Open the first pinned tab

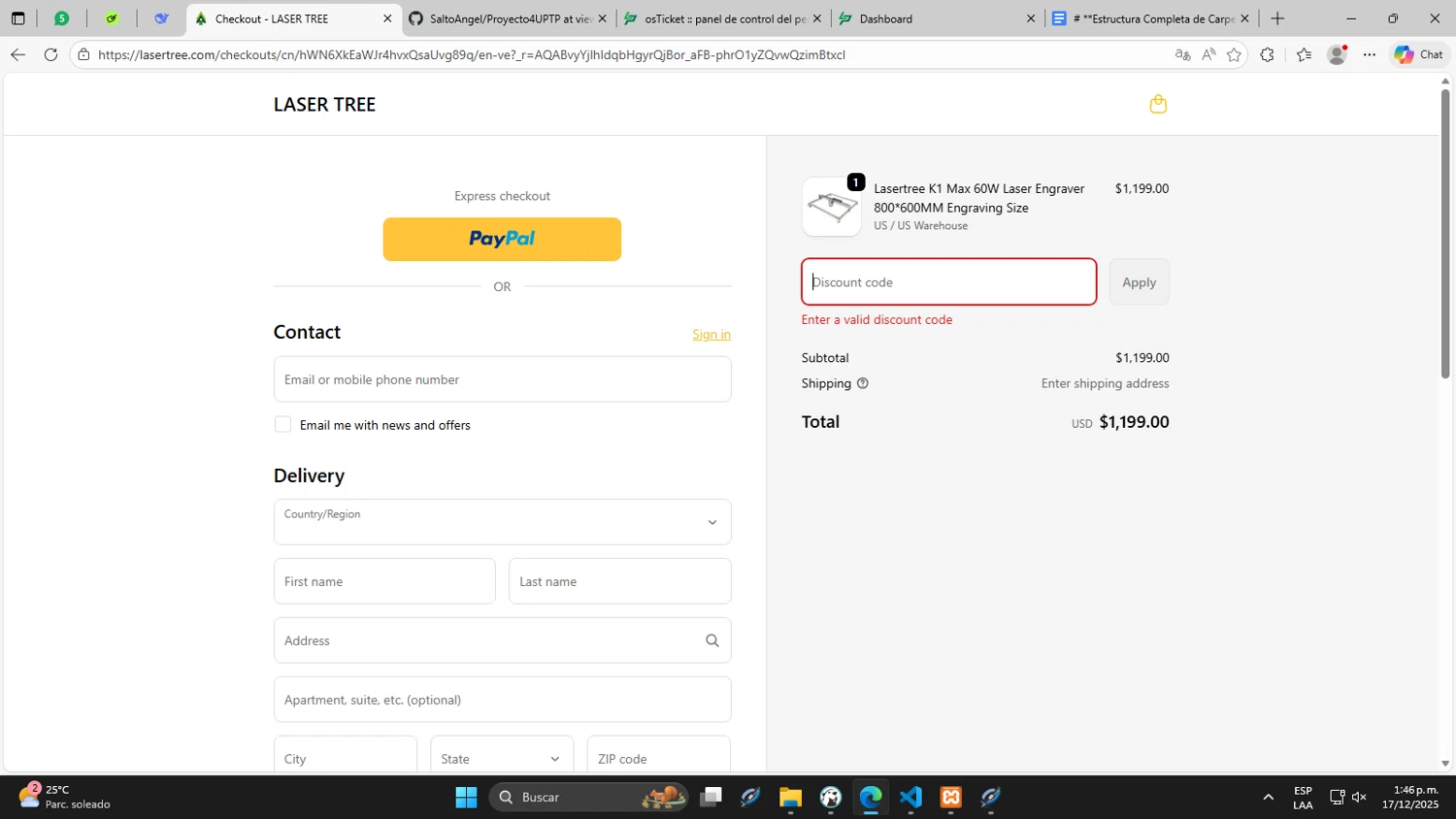tap(61, 18)
